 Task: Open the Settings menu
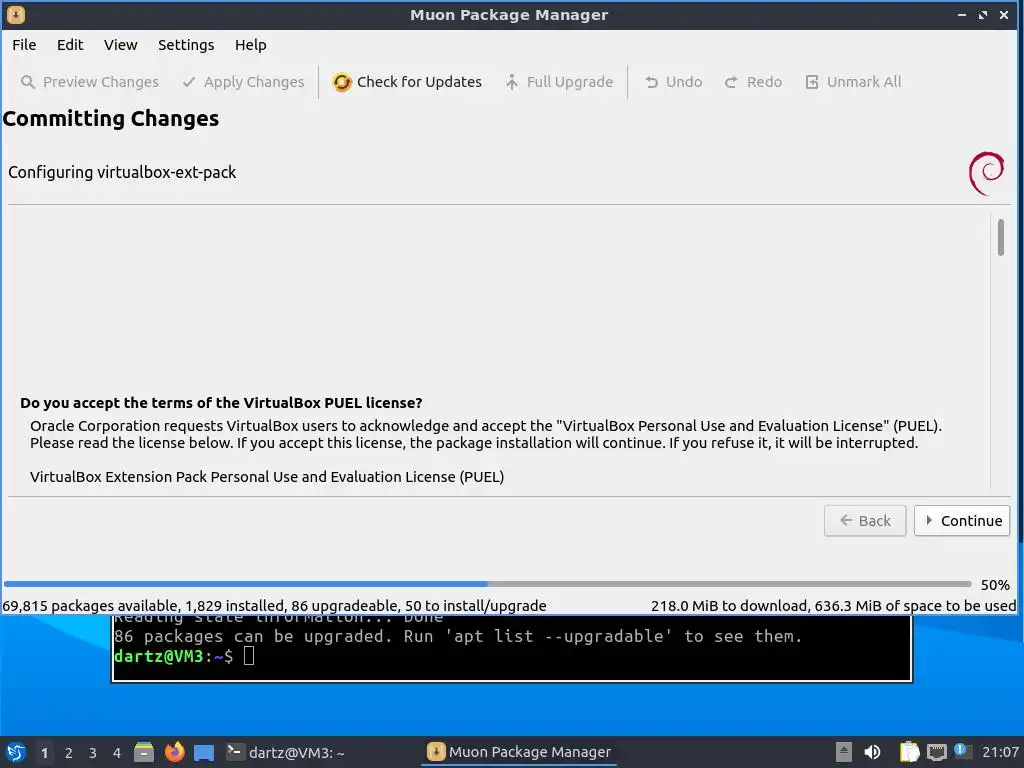186,44
